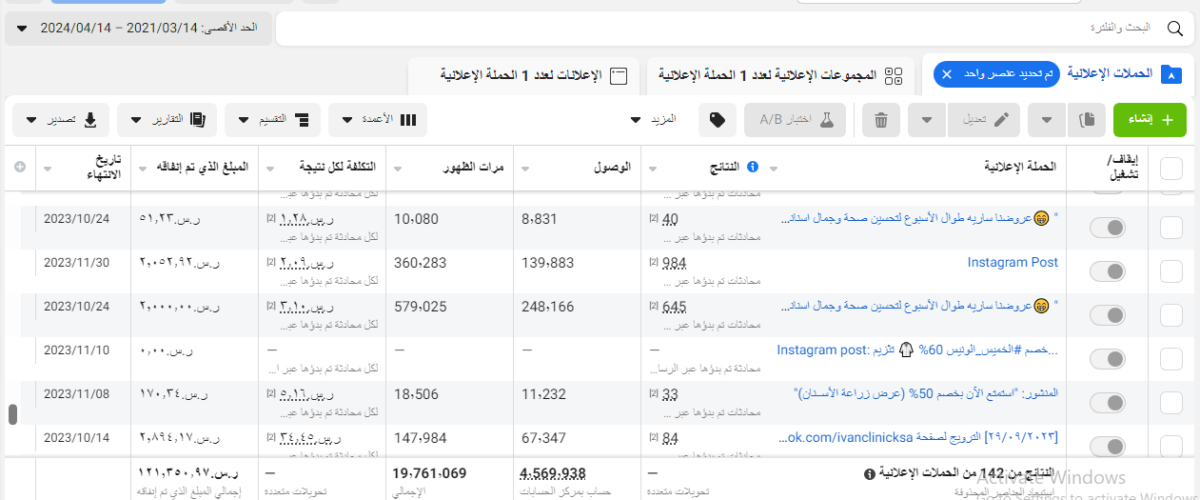The width and height of the screenshot is (1200, 500).
Task: Click total reach 4,569,938
Action: (553, 473)
